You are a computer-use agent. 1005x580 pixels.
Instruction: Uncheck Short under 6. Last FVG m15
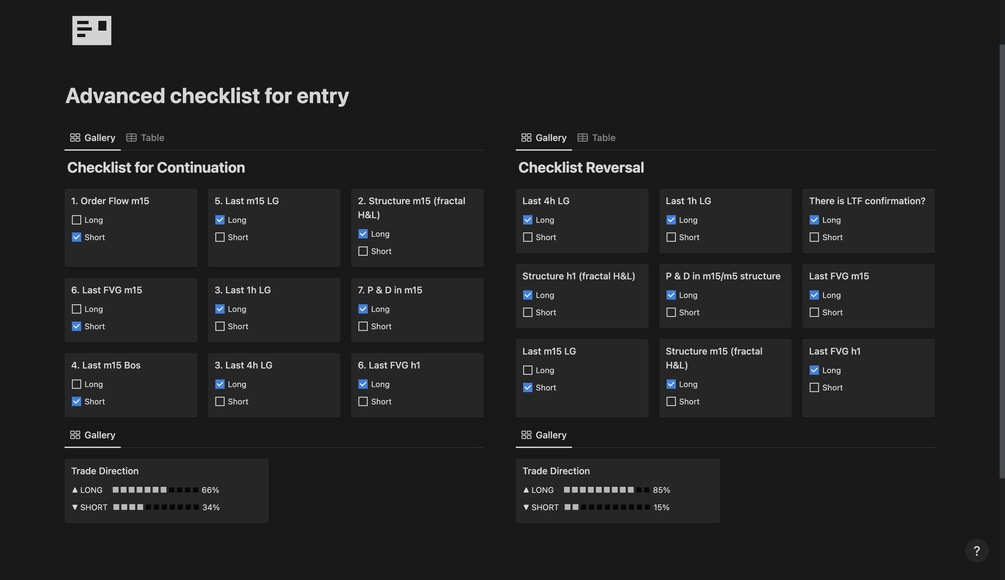coord(77,327)
